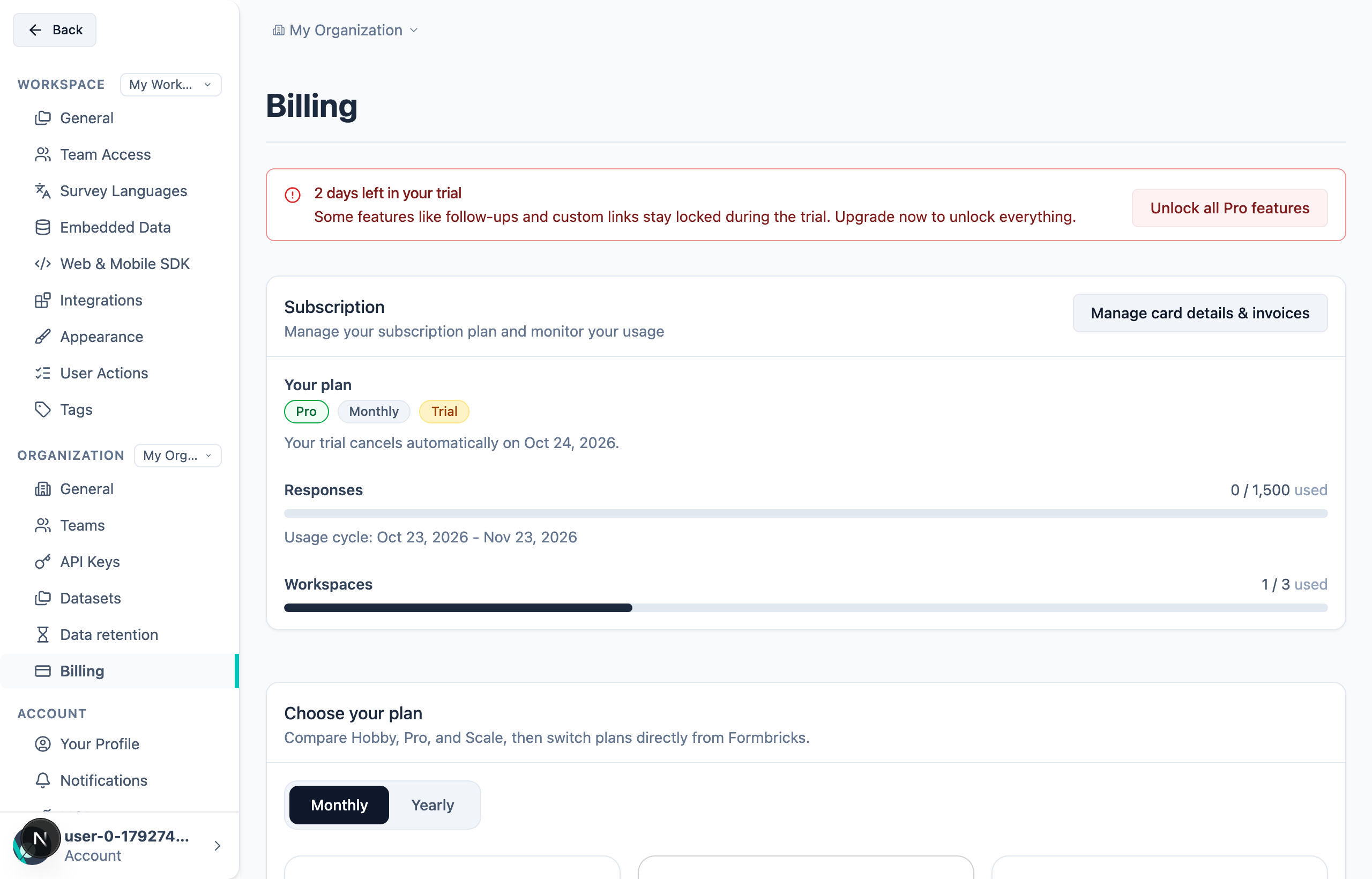Click the Integrations blocks icon

43,300
